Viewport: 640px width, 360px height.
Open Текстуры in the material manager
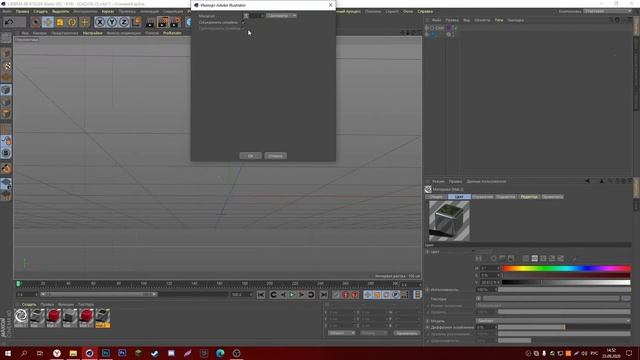(x=86, y=304)
